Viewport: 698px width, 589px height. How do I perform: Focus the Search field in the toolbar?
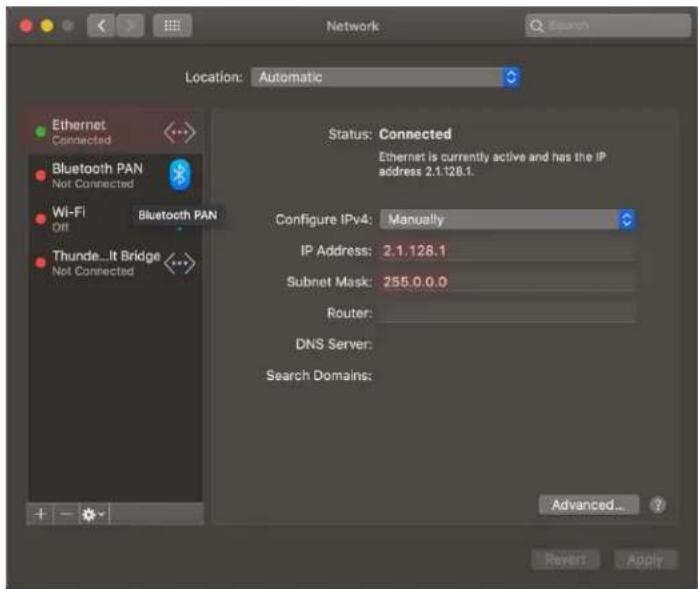(608, 26)
